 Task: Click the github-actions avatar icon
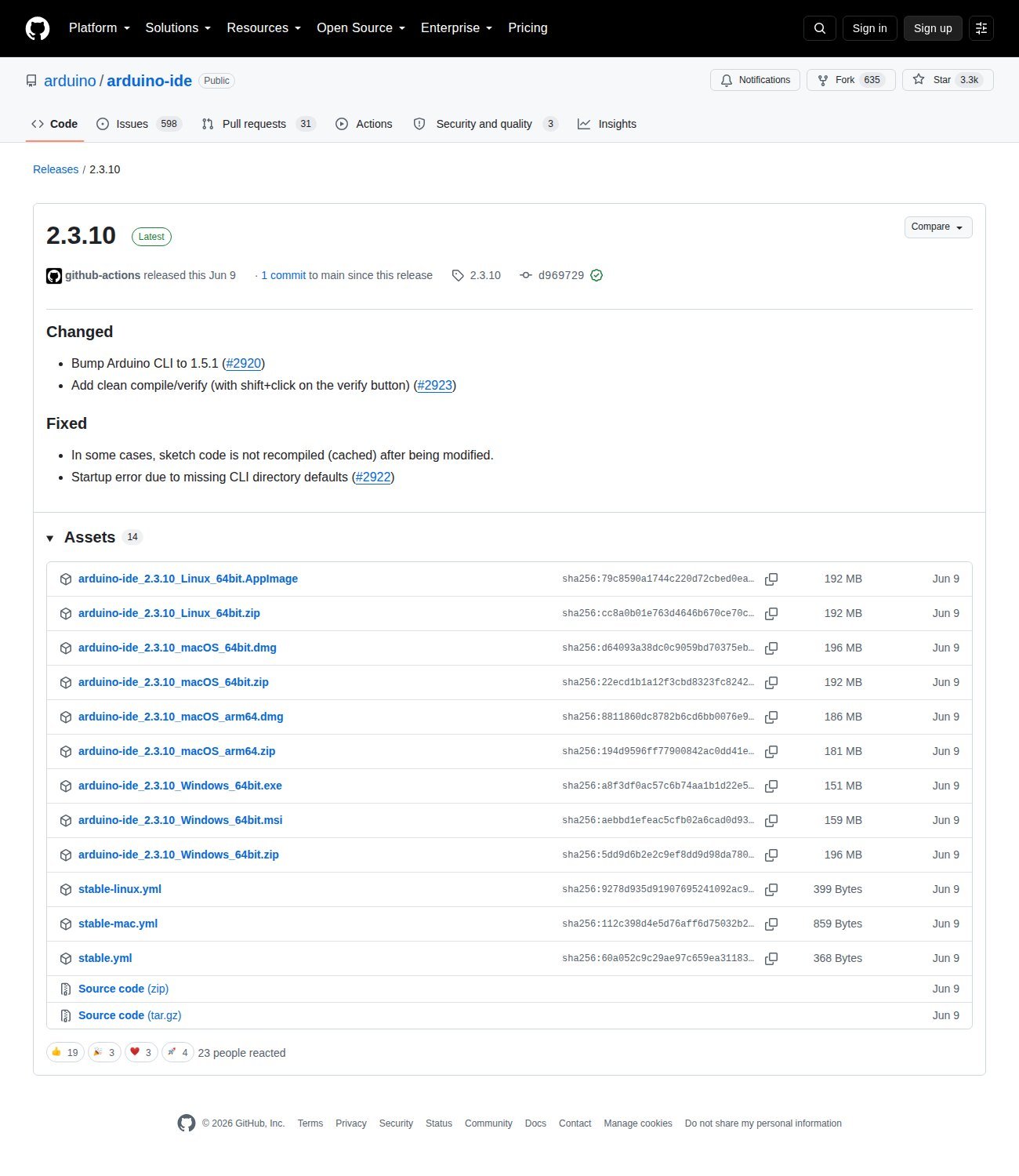pyautogui.click(x=54, y=276)
